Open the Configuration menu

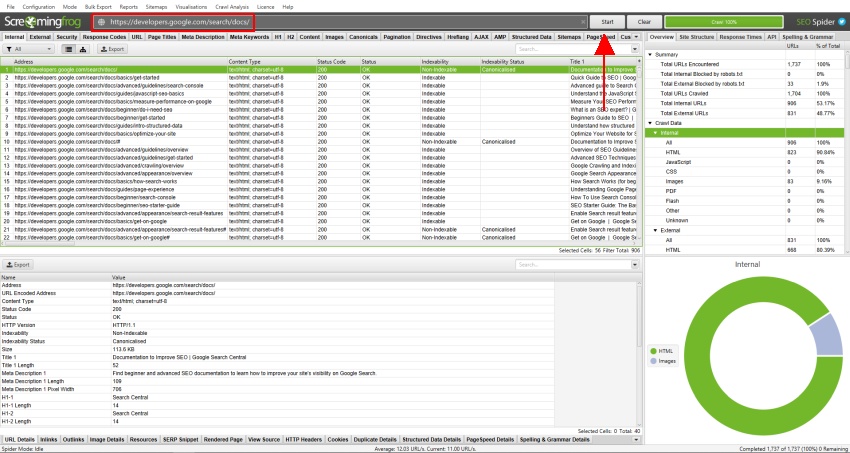pos(39,7)
